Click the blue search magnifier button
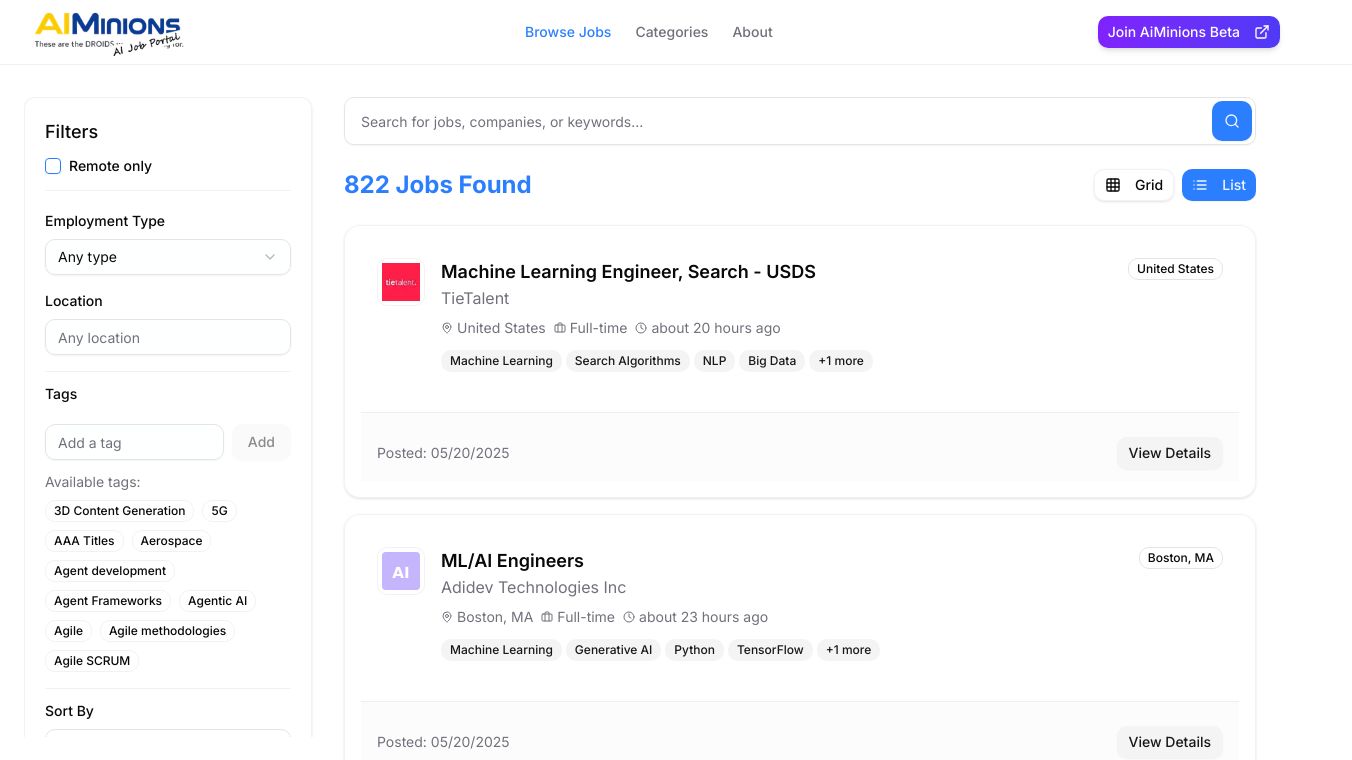The height and width of the screenshot is (760, 1352). coord(1232,121)
